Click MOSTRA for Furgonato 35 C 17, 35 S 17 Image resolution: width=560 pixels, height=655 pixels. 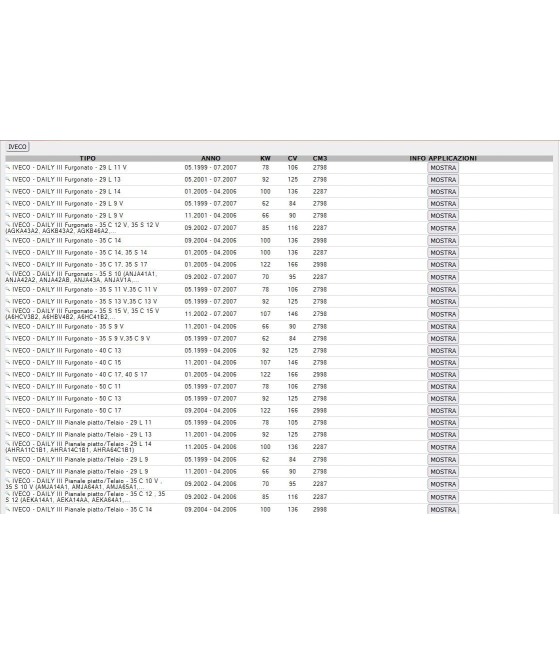pyautogui.click(x=443, y=265)
